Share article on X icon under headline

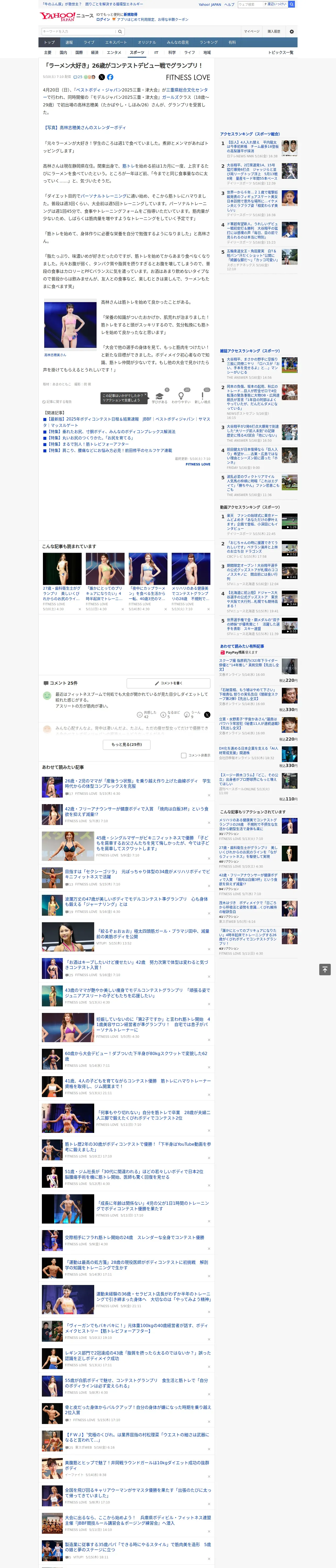coord(102,77)
